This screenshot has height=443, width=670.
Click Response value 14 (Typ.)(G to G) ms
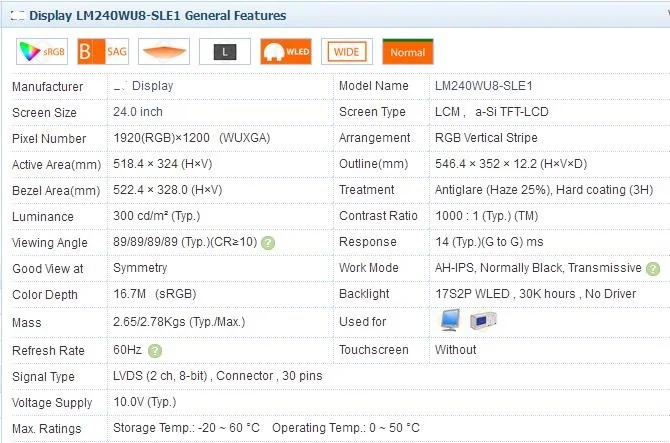[x=489, y=242]
